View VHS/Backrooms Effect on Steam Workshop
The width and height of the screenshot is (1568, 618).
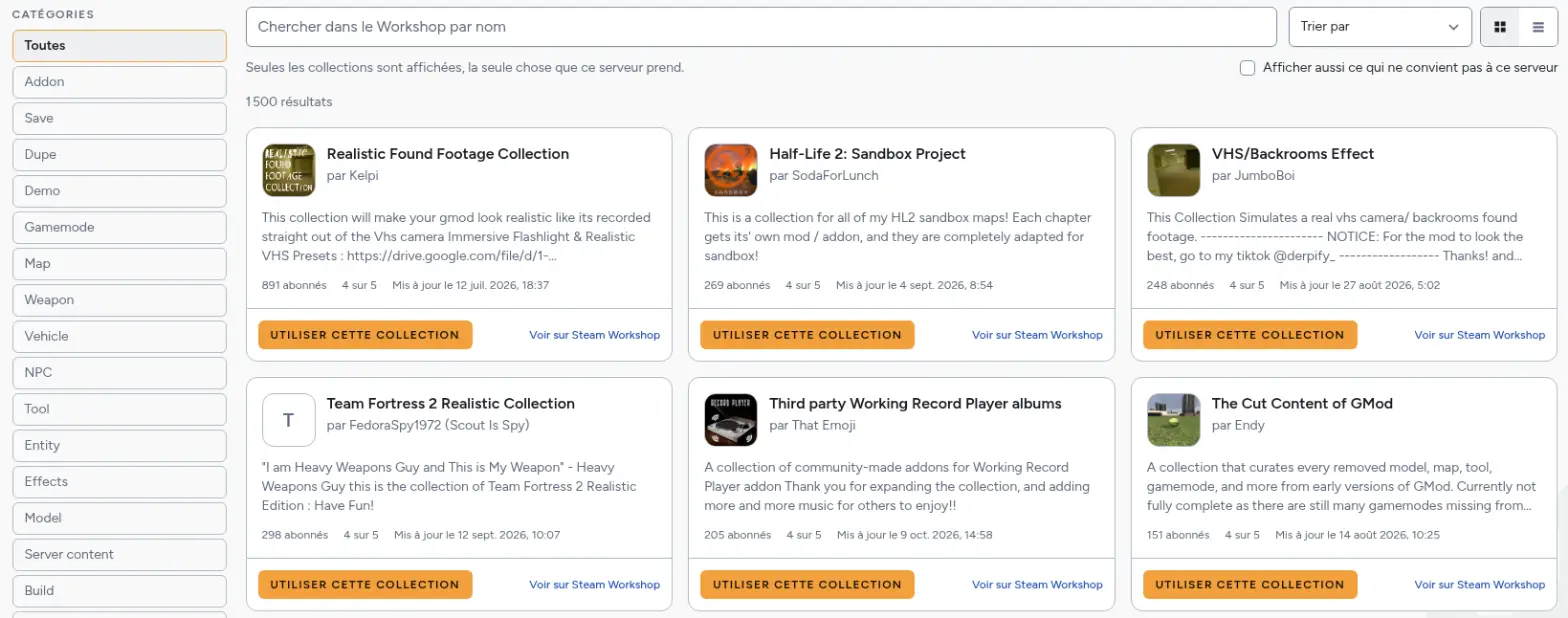point(1480,335)
